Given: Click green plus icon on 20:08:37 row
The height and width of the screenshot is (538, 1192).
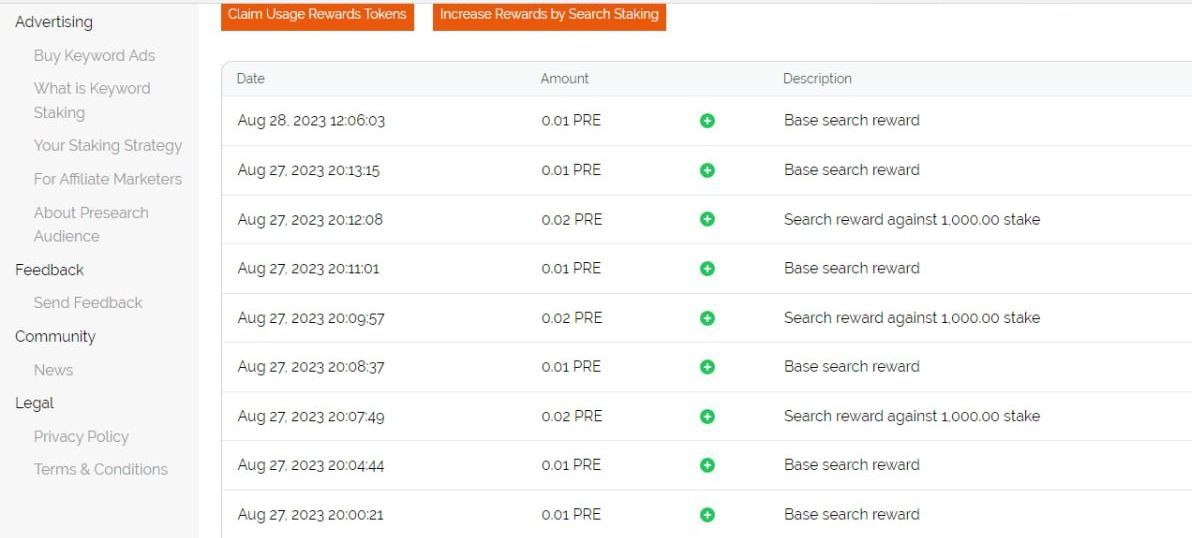Looking at the screenshot, I should 707,367.
